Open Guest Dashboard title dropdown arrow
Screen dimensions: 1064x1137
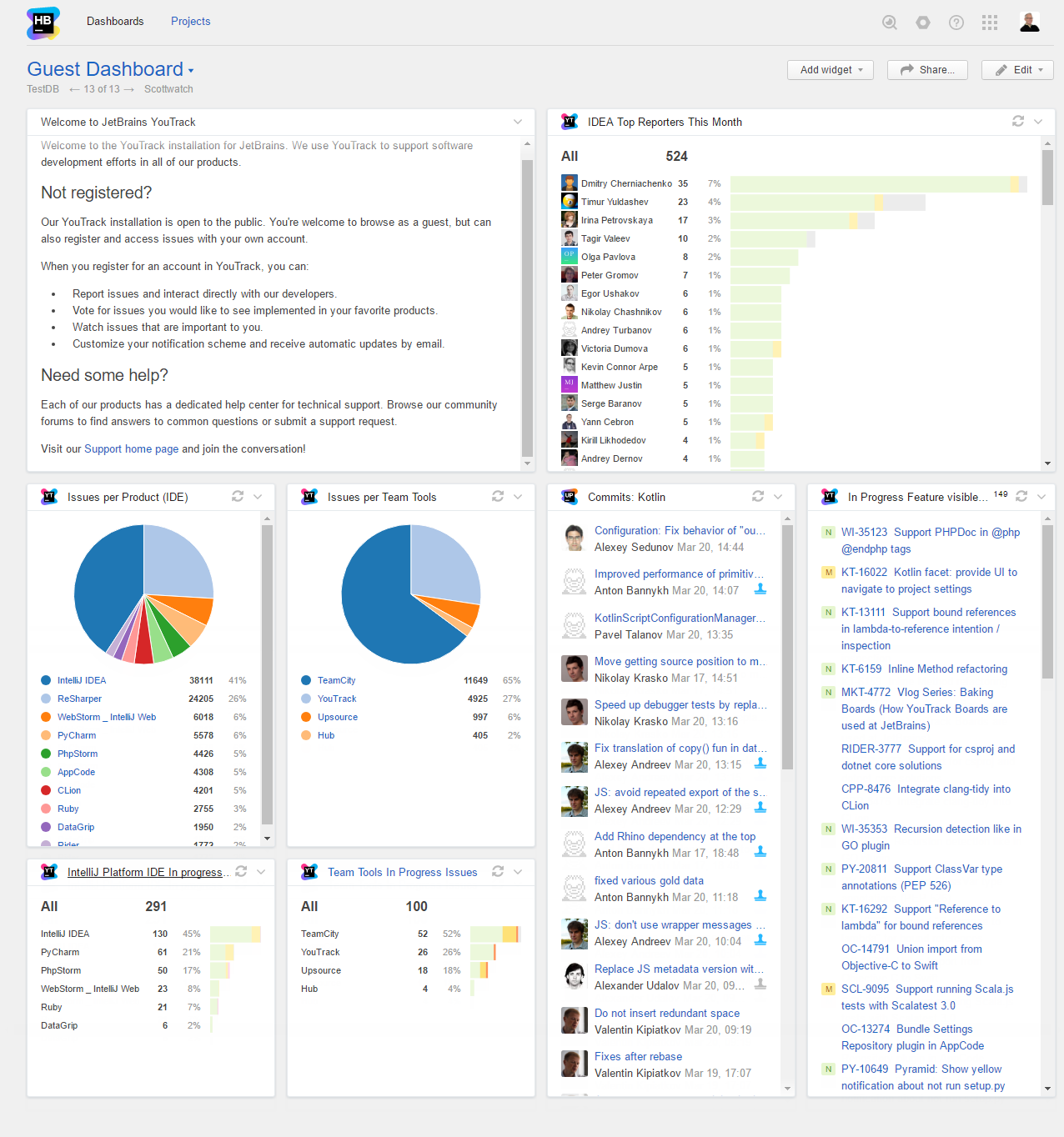tap(191, 72)
